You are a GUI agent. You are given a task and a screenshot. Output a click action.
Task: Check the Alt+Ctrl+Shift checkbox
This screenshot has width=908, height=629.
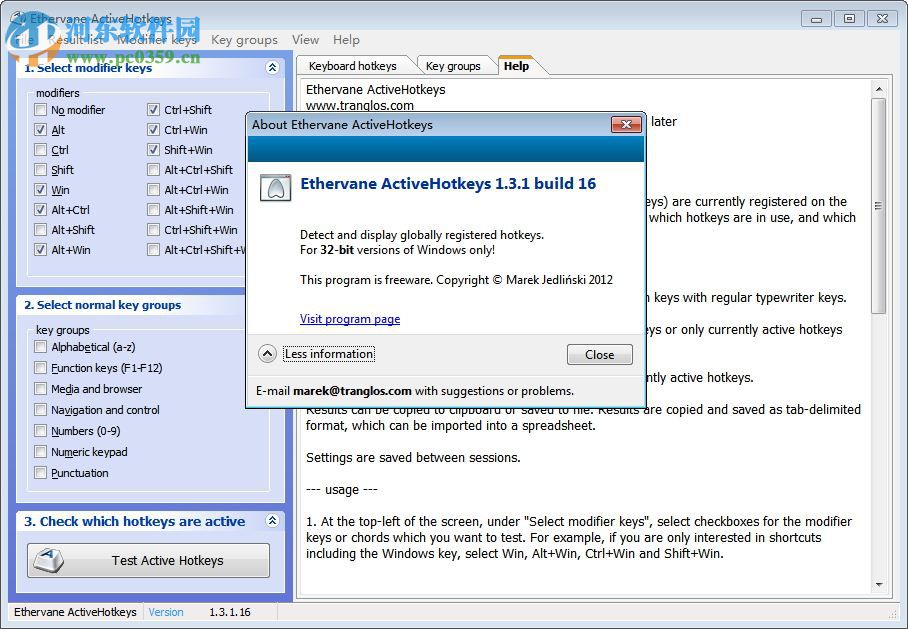click(x=153, y=170)
